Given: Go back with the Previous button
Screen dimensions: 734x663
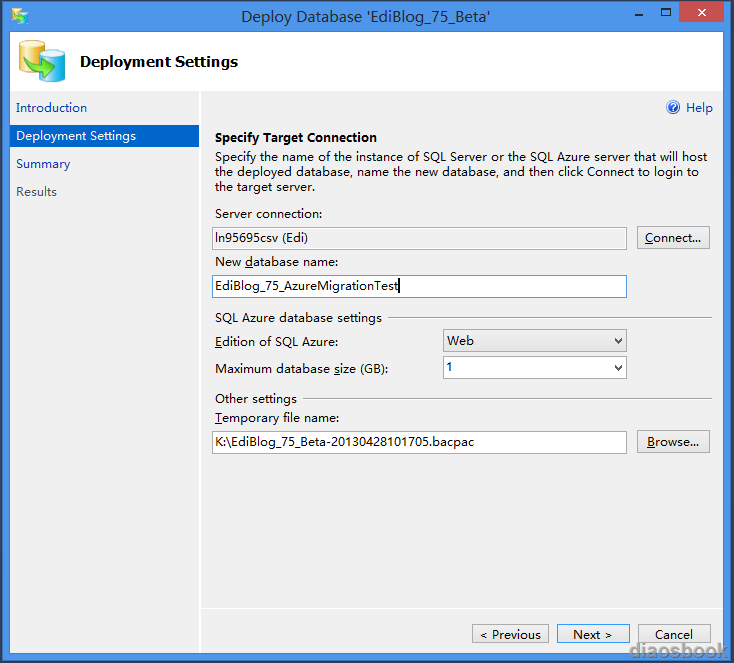Looking at the screenshot, I should point(510,634).
